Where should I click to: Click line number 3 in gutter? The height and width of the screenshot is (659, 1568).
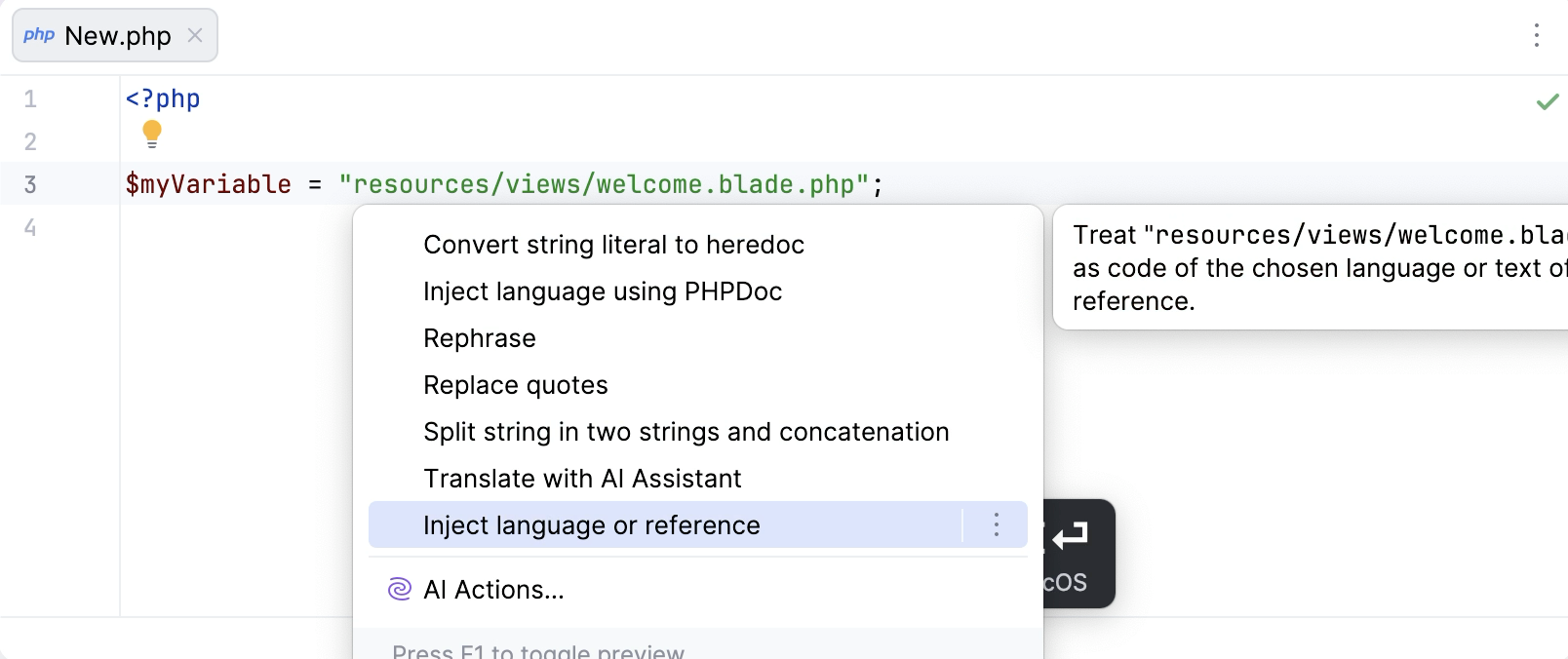[x=30, y=184]
